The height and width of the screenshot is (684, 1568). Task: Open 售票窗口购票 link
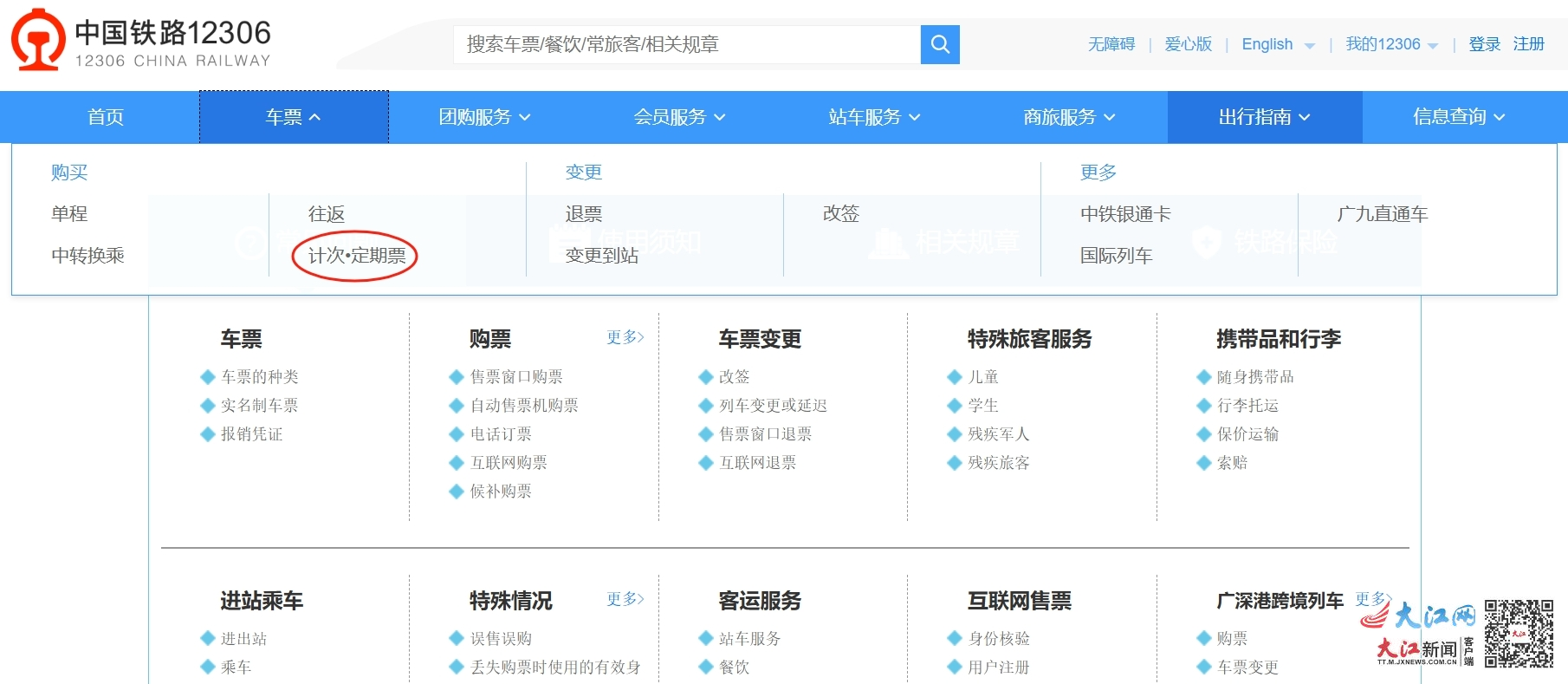(516, 376)
